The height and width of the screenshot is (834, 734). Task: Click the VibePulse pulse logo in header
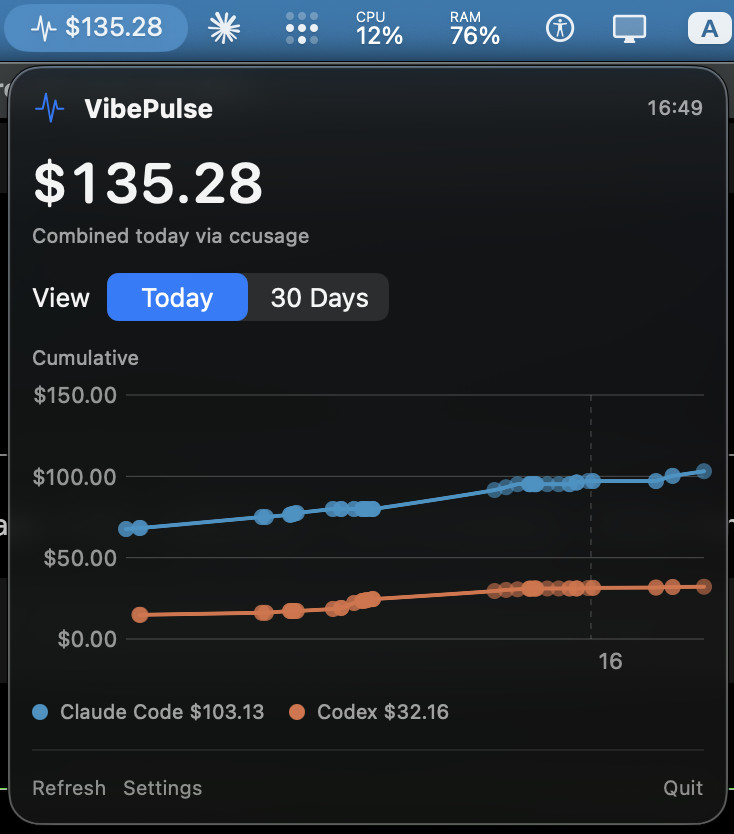[49, 108]
